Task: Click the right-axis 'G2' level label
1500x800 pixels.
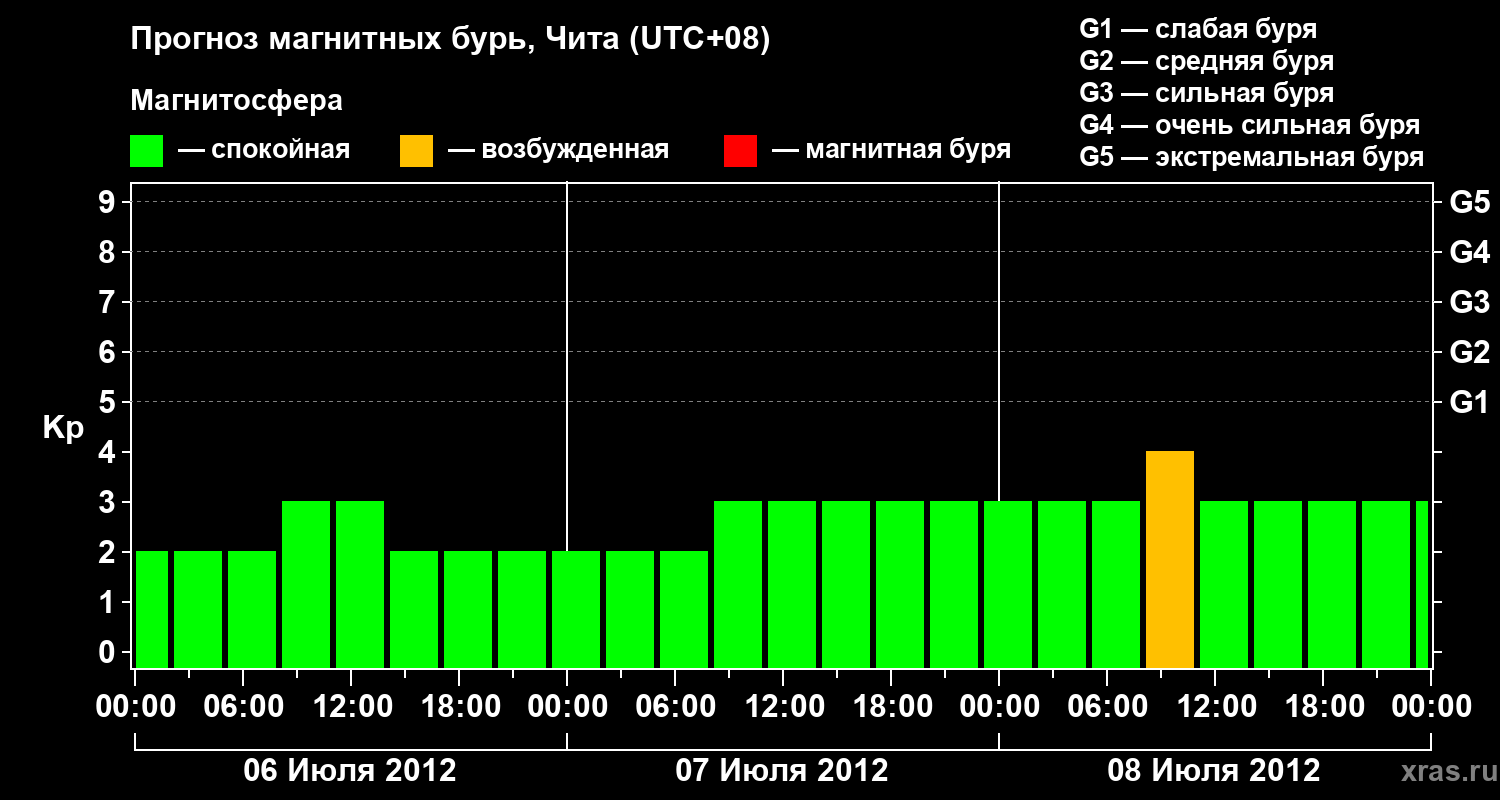Action: point(1470,352)
